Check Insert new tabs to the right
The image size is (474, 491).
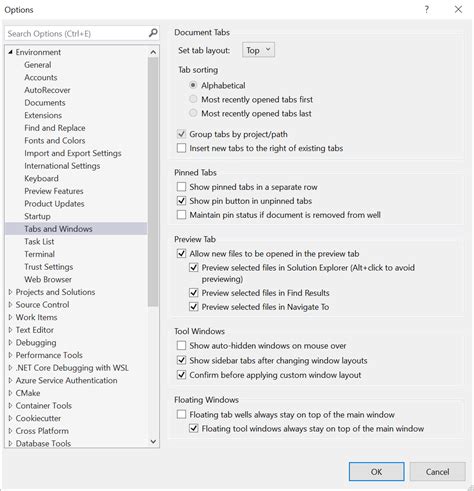(x=181, y=148)
